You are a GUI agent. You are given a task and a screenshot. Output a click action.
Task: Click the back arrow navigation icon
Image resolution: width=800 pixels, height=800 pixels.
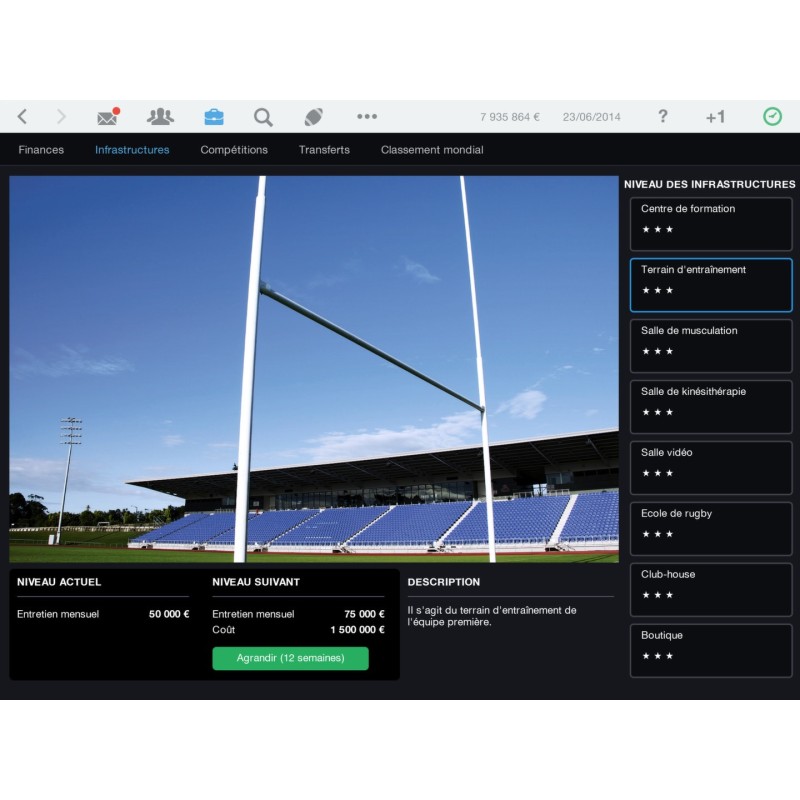point(23,117)
